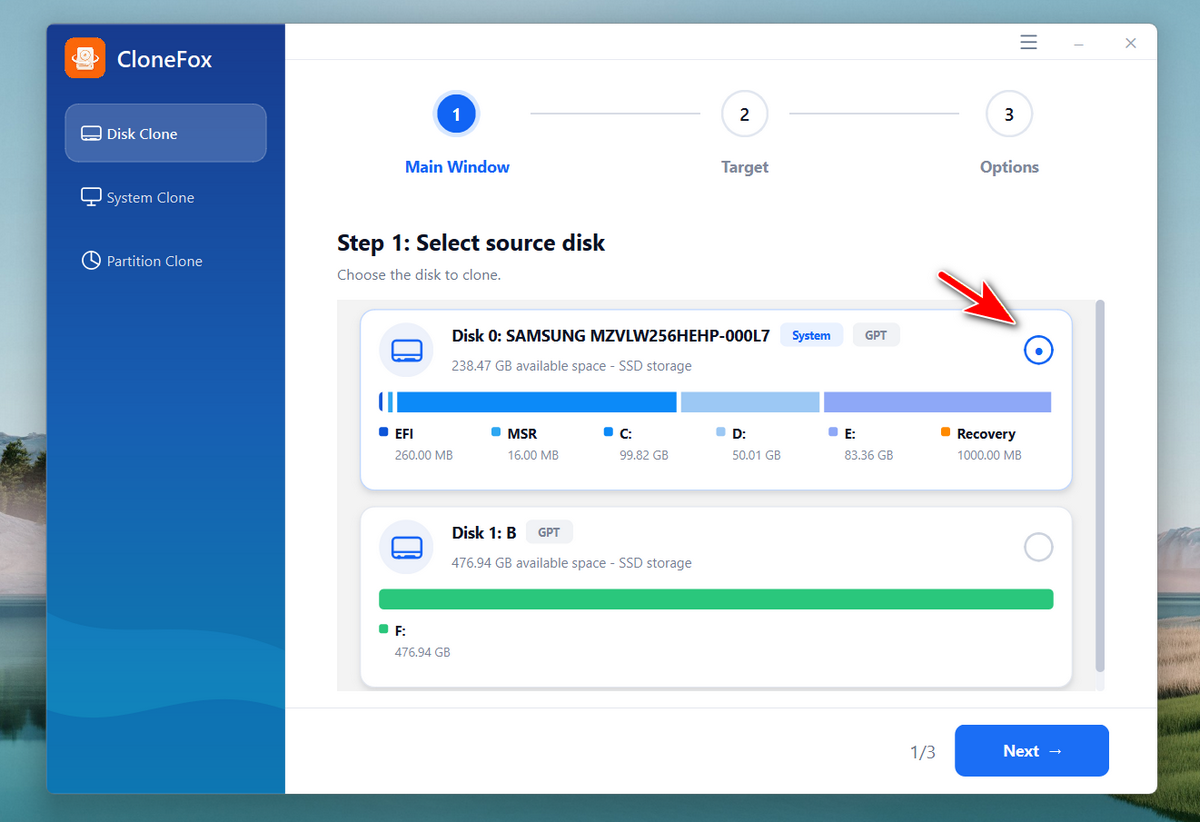Open the hamburger menu icon
This screenshot has height=822, width=1200.
[x=1028, y=42]
